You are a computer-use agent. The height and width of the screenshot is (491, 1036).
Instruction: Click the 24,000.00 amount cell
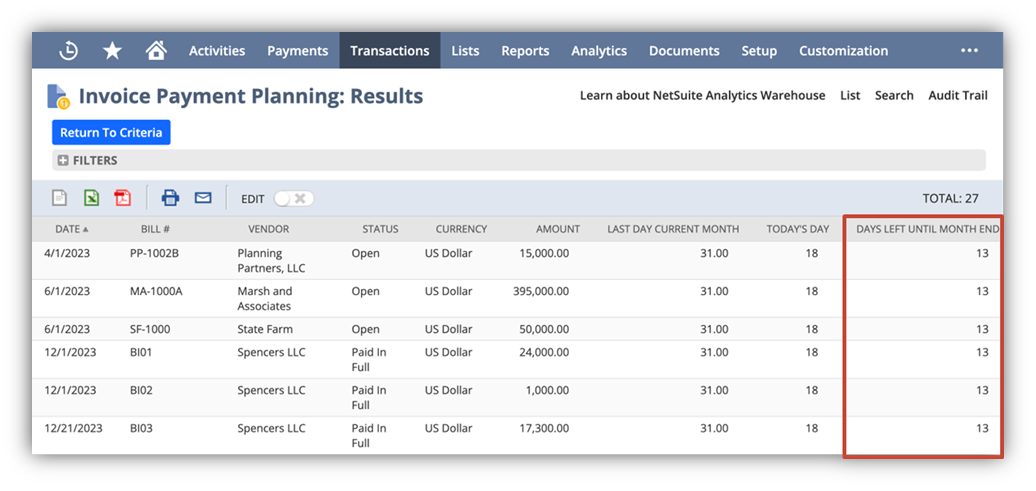point(544,352)
